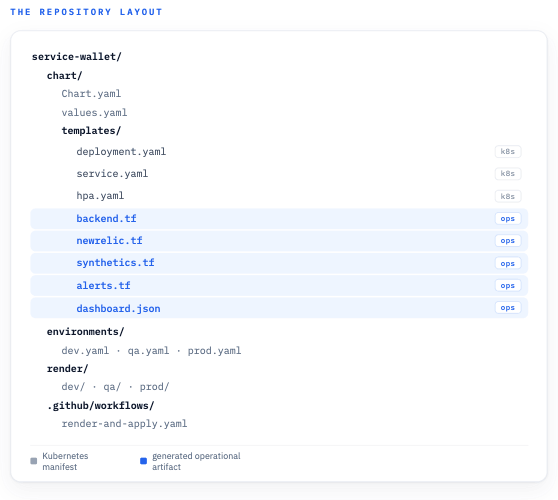Select the templates/ folder

pos(91,131)
